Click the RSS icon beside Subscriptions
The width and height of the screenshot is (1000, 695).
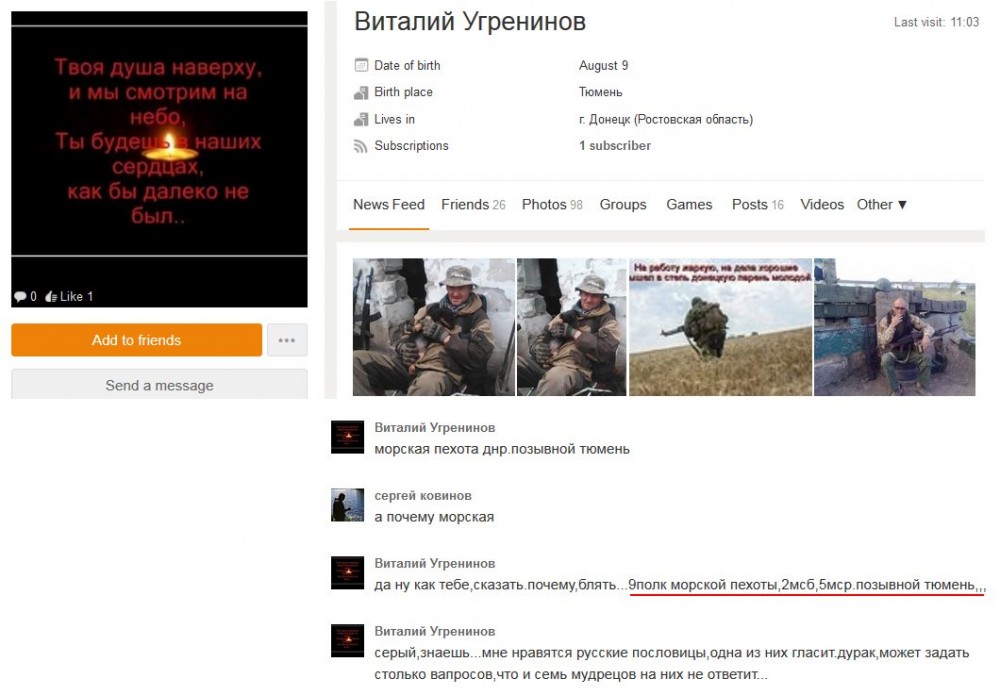pos(361,146)
